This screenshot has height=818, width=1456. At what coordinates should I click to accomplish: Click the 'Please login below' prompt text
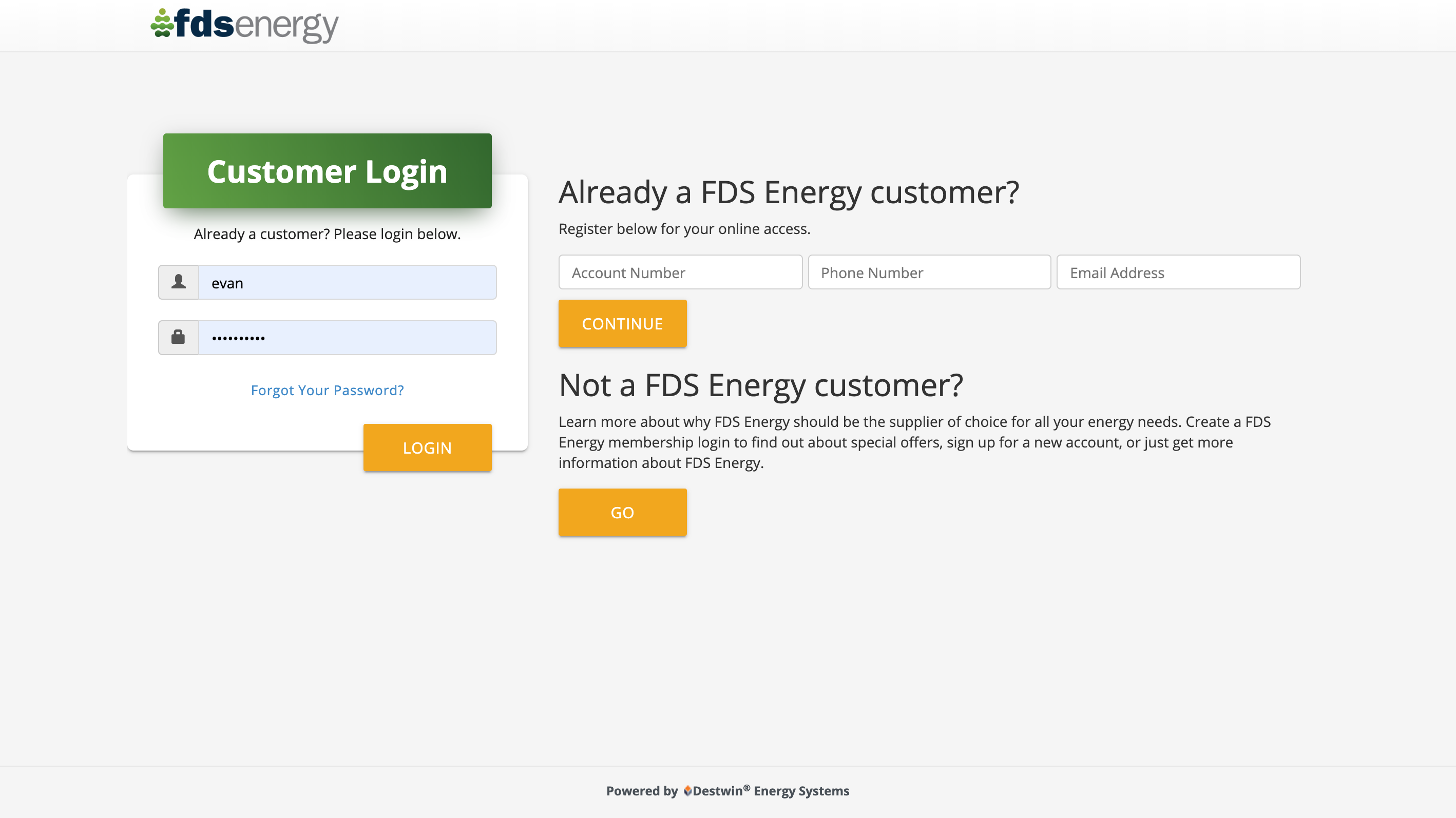coord(327,234)
